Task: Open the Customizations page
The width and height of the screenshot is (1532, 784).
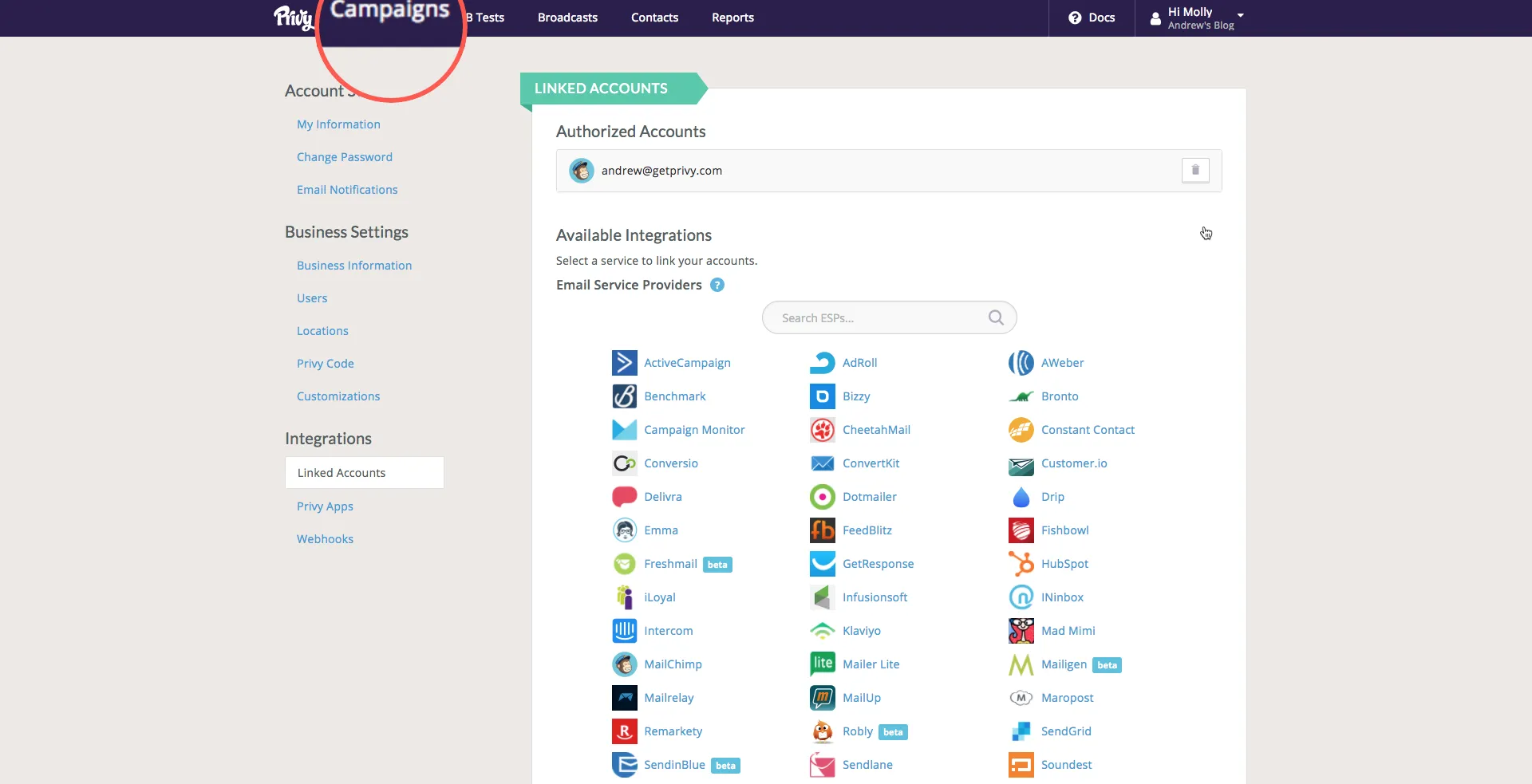Action: tap(338, 396)
